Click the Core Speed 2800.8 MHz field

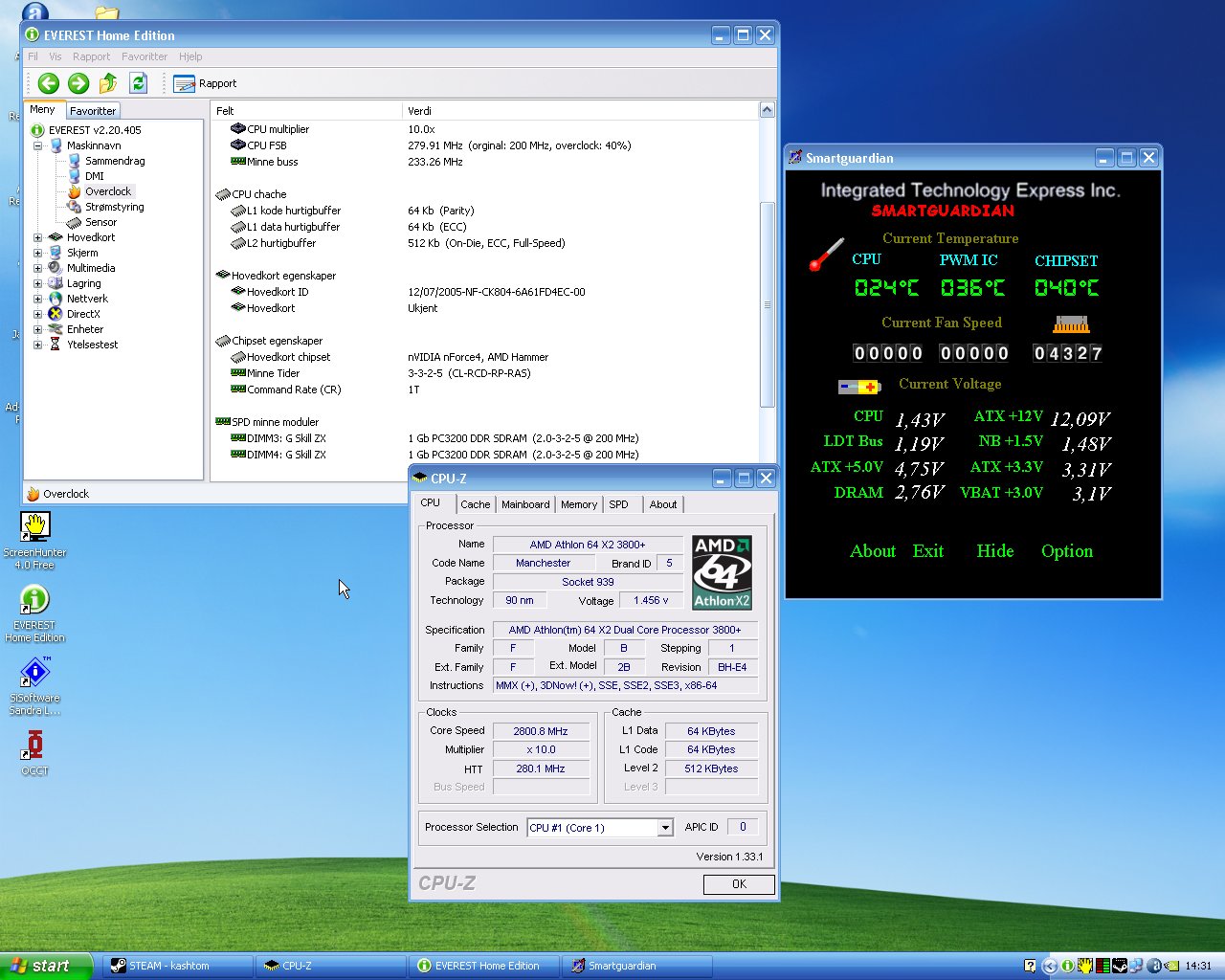coord(541,731)
